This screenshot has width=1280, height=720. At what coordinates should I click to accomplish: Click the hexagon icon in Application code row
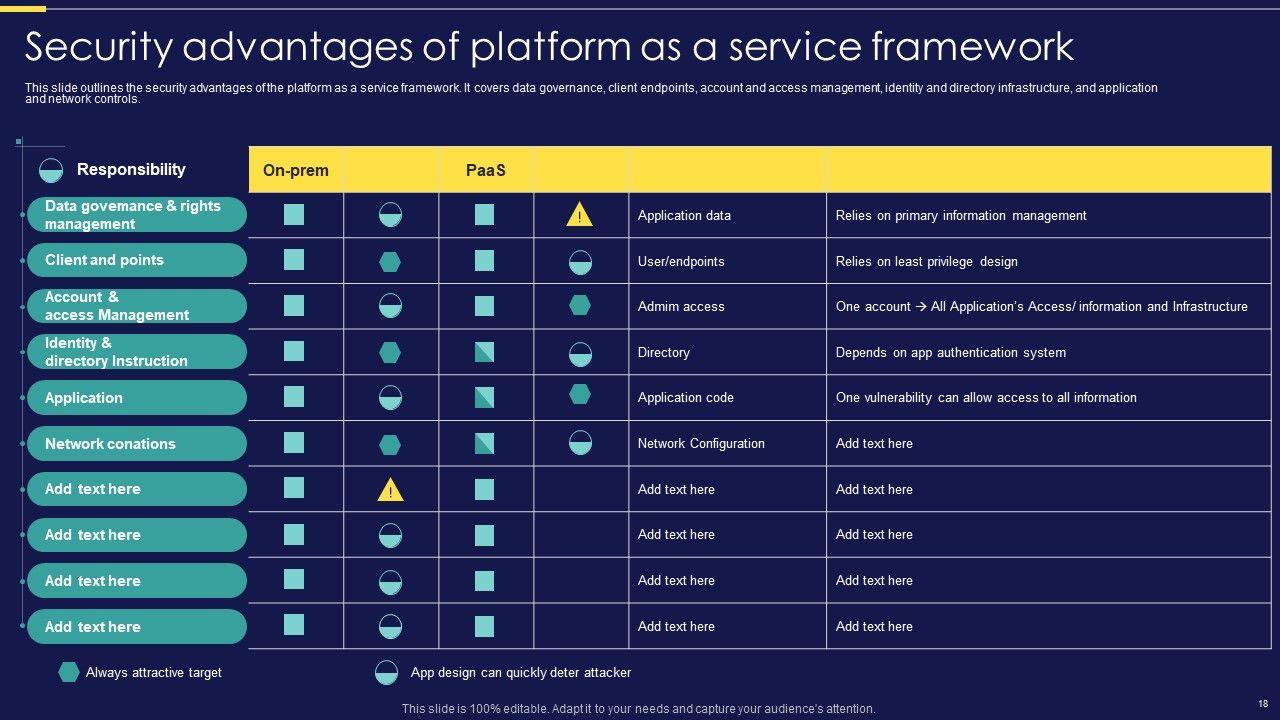pyautogui.click(x=580, y=394)
